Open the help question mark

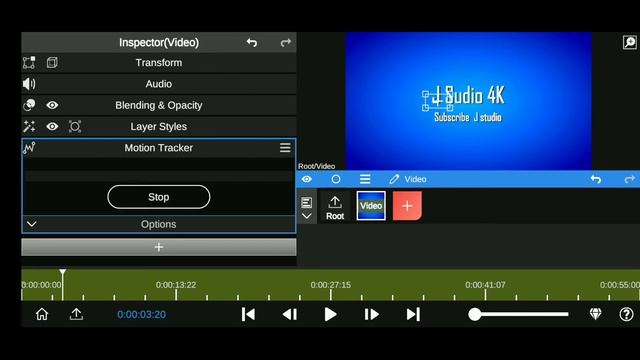click(x=627, y=314)
